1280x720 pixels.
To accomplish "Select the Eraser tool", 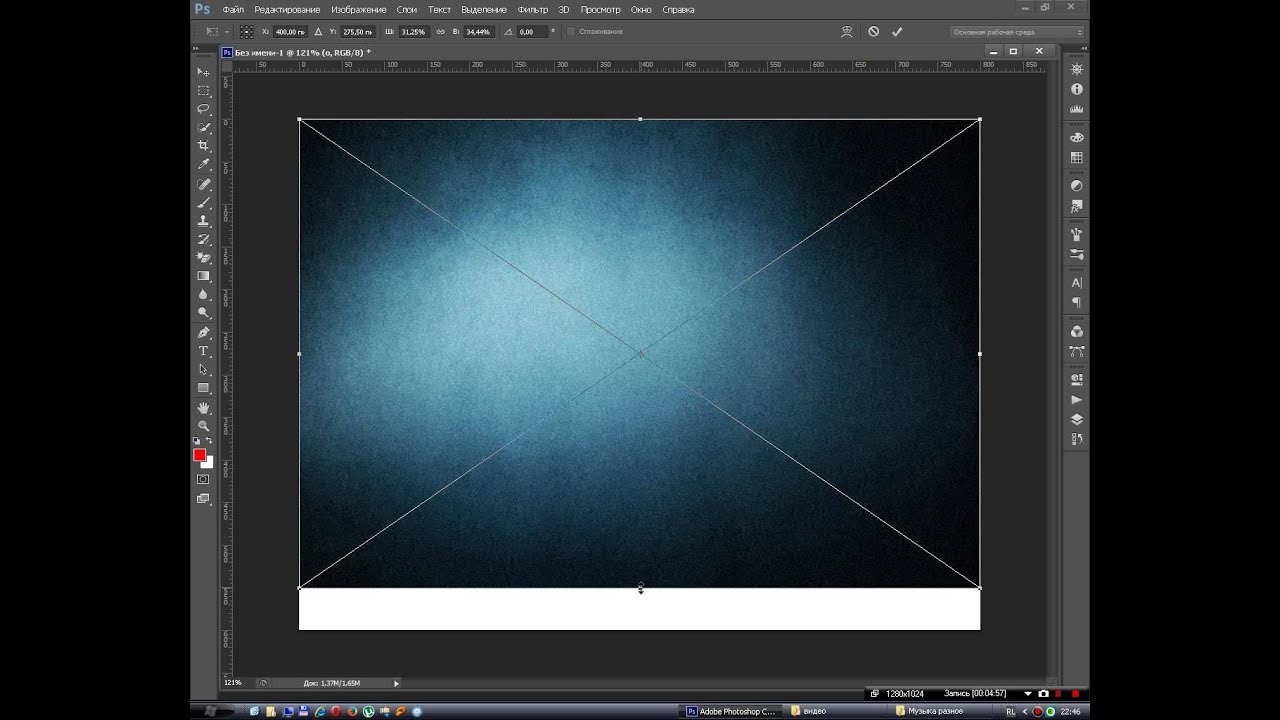I will (x=204, y=257).
